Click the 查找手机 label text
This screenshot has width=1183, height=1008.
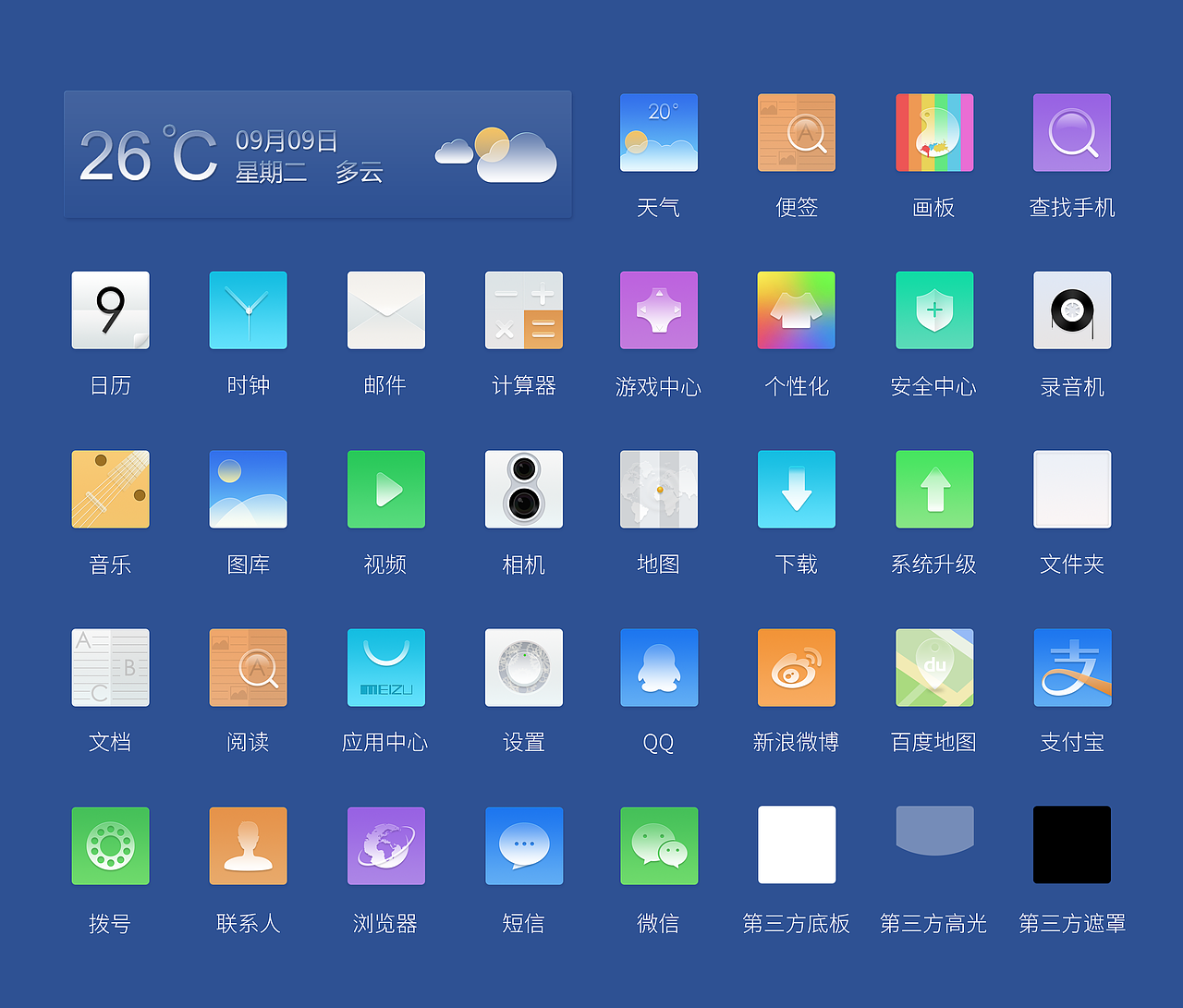pyautogui.click(x=1072, y=207)
